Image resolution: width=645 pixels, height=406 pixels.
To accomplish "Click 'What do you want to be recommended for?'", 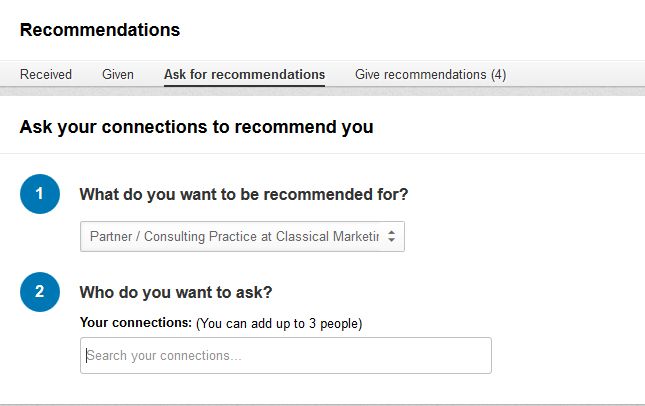I will (244, 194).
